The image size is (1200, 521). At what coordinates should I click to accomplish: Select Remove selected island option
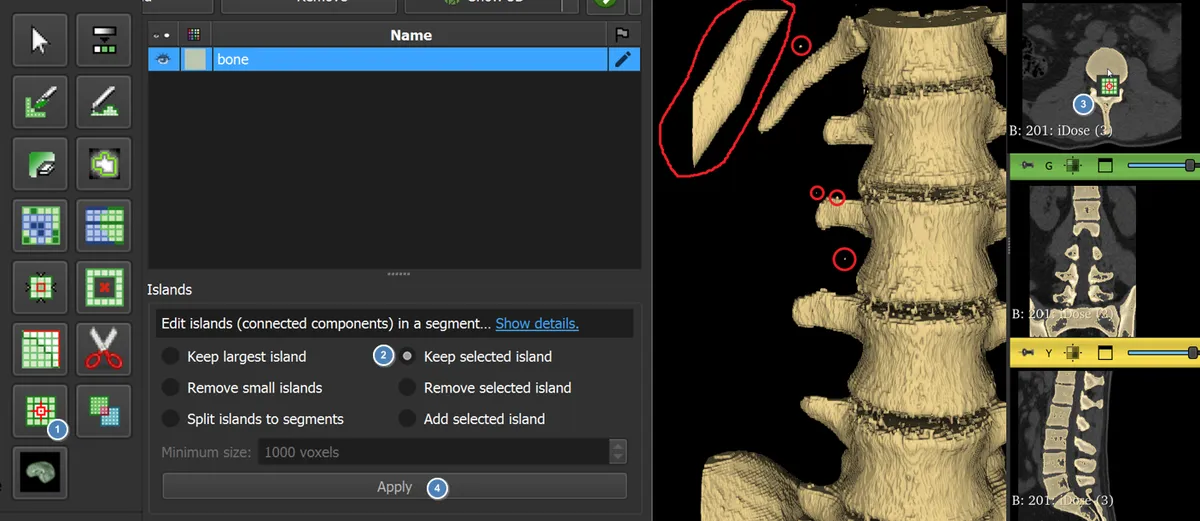tap(485, 388)
